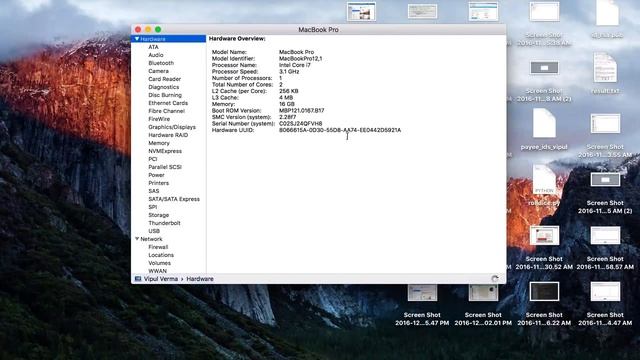Select Screen Shot ending 02.01 PM
Screen dimensions: 640x360
483,292
